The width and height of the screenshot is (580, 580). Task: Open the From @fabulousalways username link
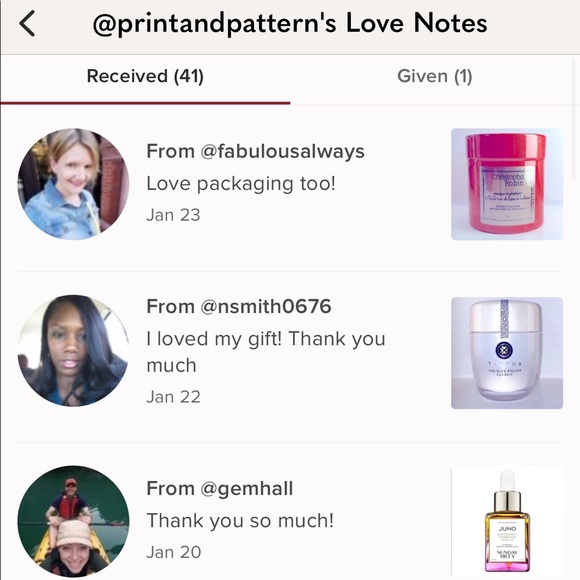255,151
